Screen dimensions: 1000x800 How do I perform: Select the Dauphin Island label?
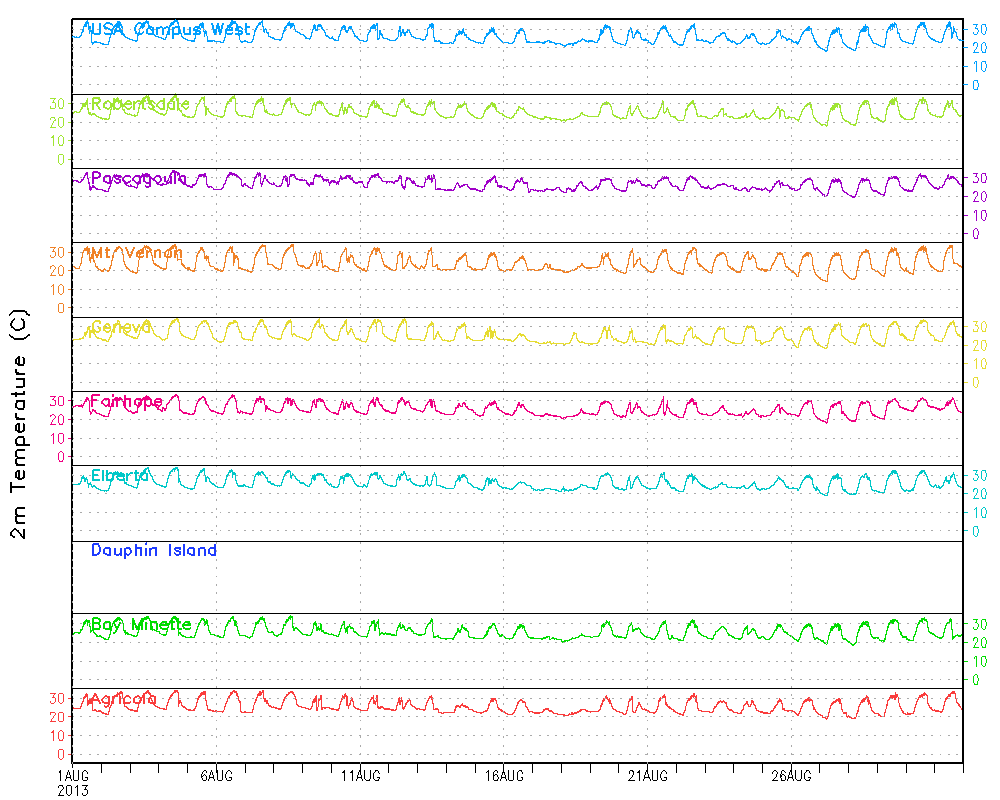[x=154, y=551]
